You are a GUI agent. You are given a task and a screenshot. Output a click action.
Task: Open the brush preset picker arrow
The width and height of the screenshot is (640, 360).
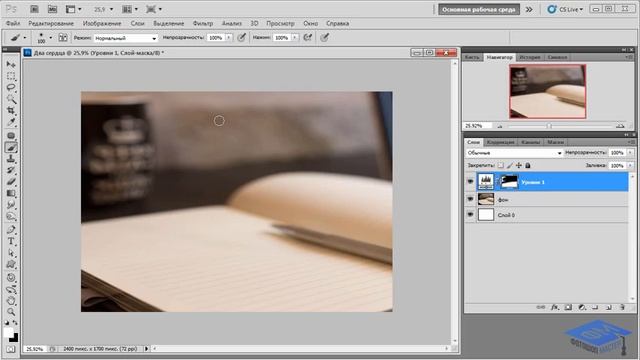click(x=51, y=38)
